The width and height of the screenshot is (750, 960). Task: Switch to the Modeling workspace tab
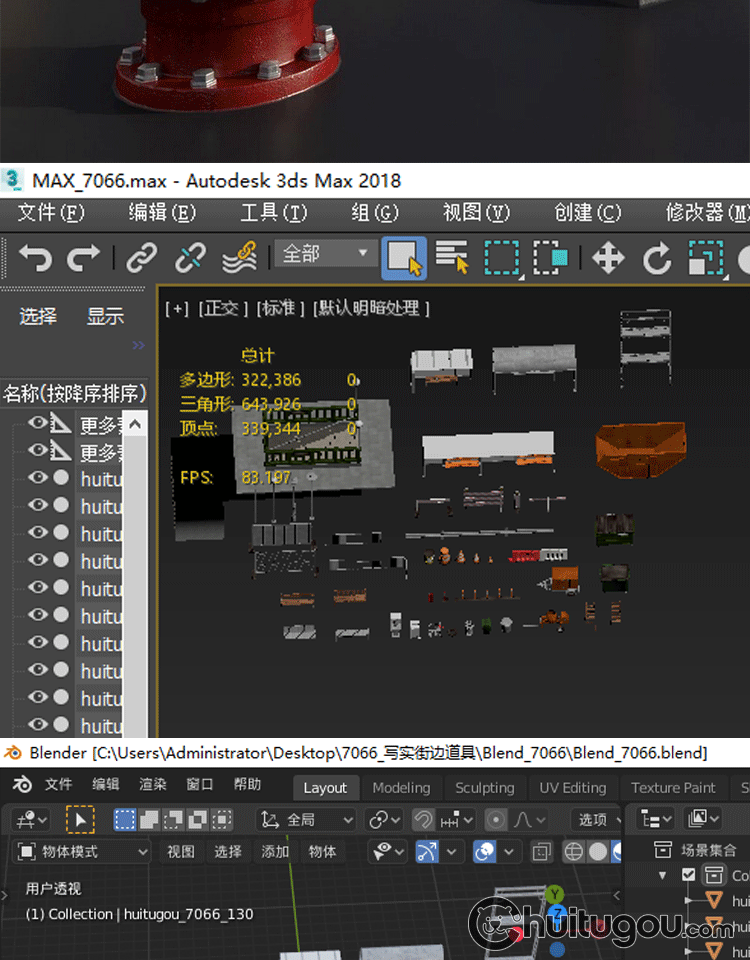[x=401, y=788]
